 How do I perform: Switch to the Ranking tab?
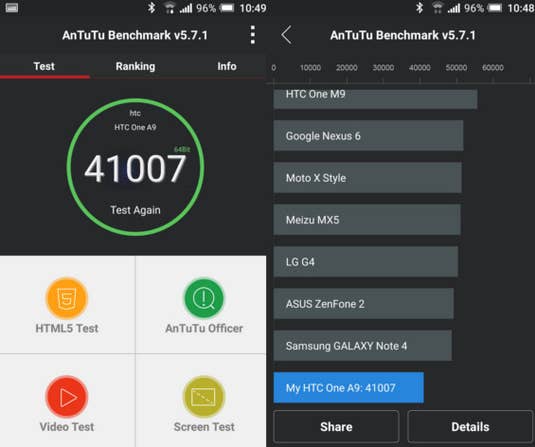click(x=135, y=66)
